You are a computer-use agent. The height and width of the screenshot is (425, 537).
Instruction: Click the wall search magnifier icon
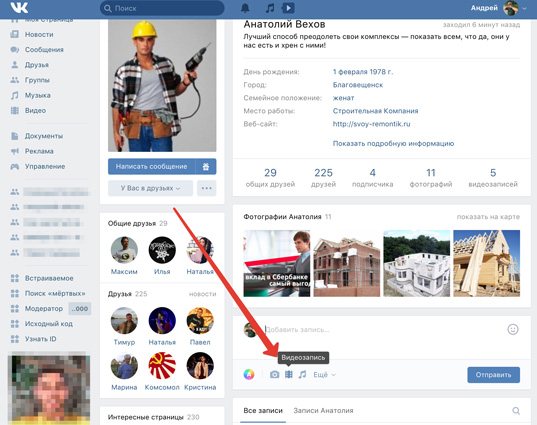[516, 411]
